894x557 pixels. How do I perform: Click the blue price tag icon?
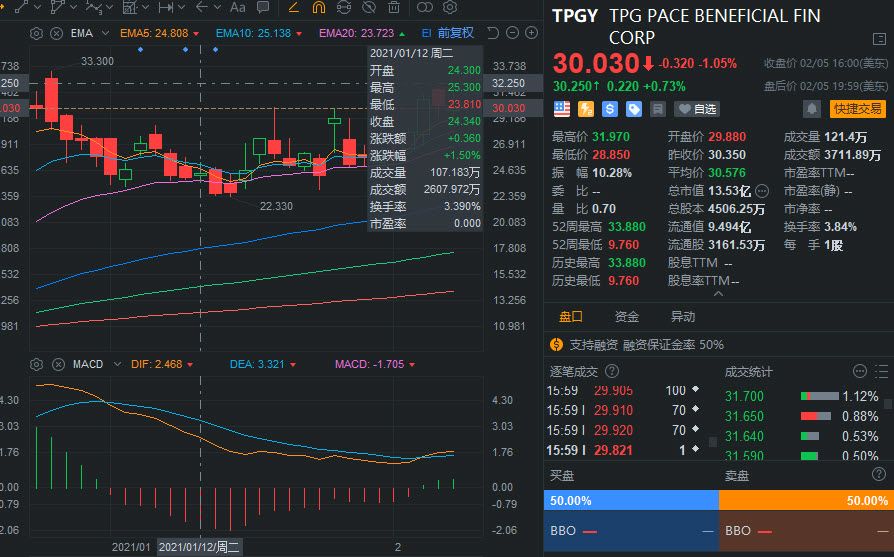tap(634, 109)
